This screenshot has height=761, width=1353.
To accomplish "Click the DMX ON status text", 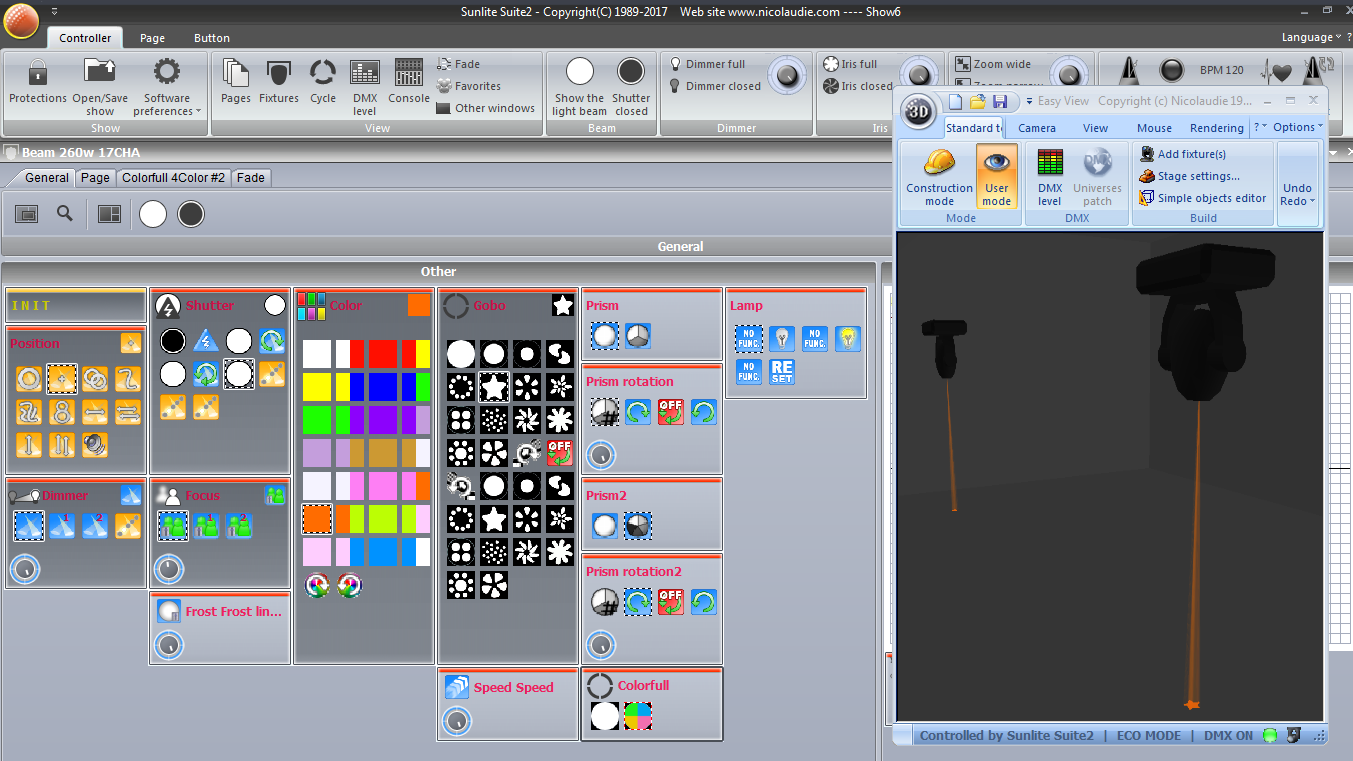I will coord(1228,736).
